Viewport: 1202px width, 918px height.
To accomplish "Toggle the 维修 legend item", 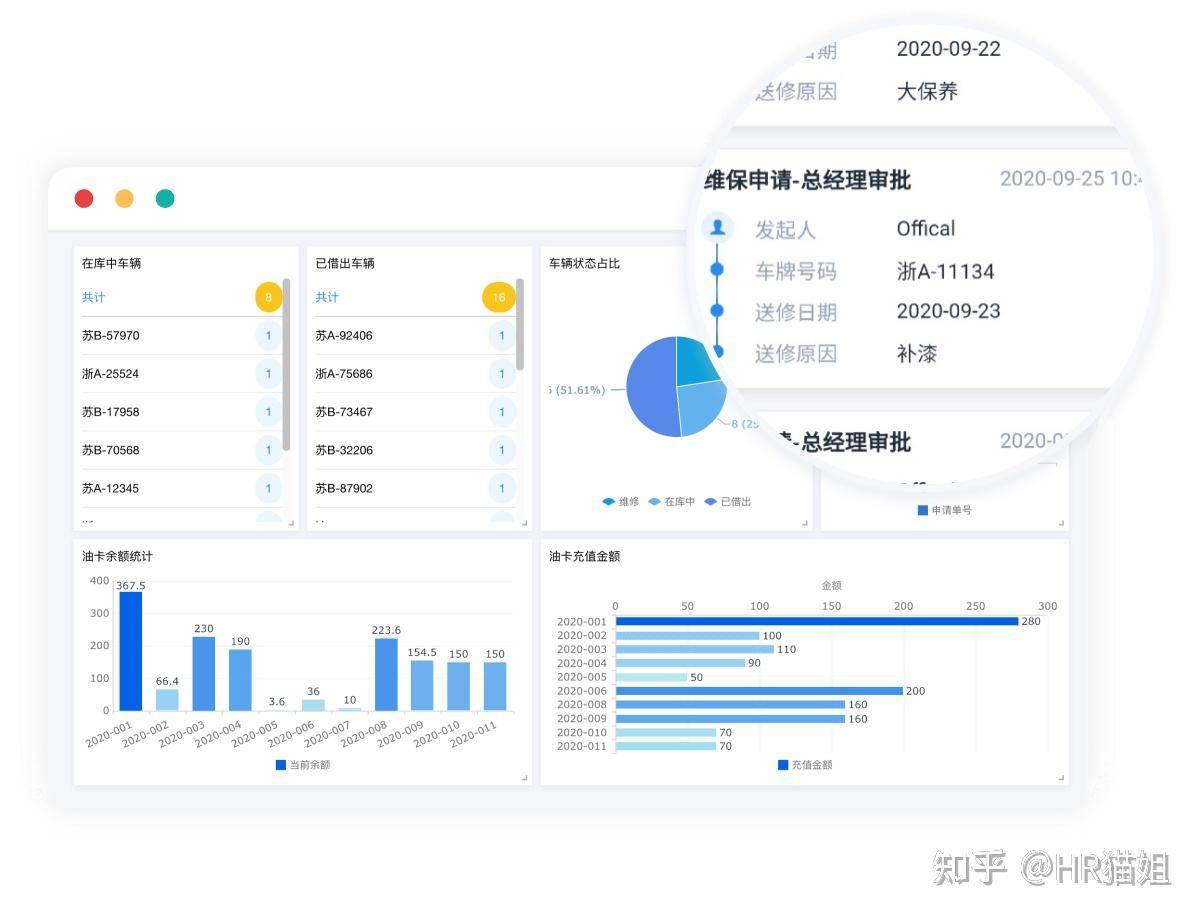I will (620, 502).
